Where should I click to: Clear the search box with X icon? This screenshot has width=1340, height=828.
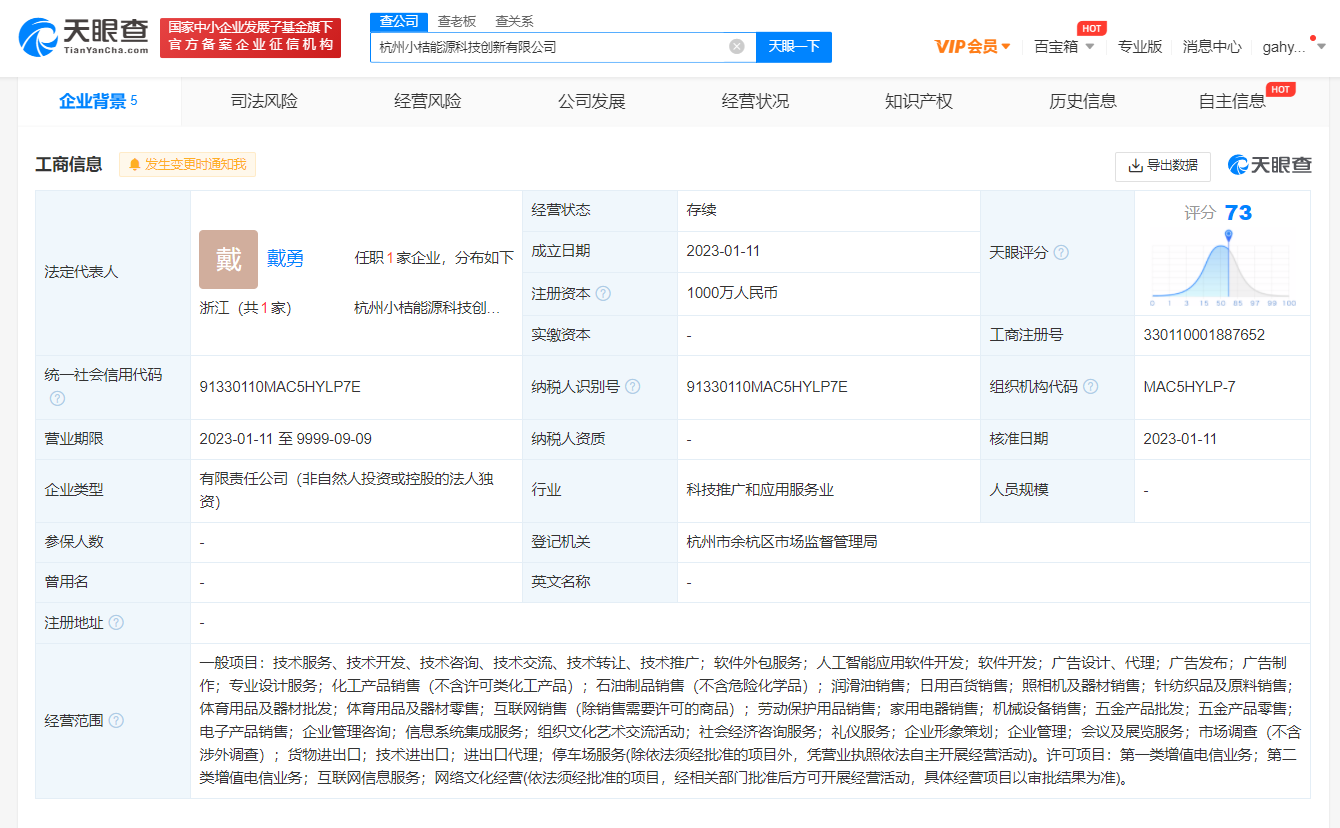(736, 46)
